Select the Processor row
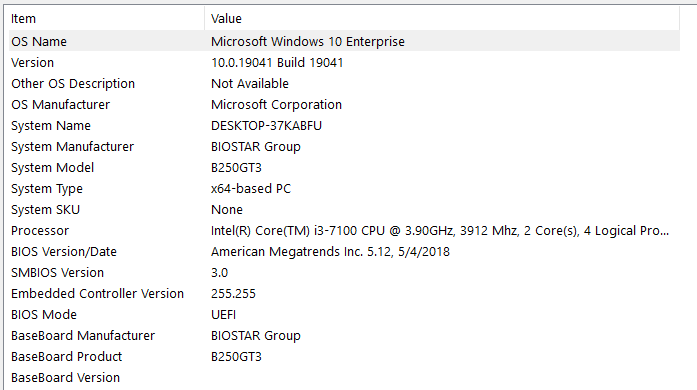The width and height of the screenshot is (697, 390). point(344,230)
